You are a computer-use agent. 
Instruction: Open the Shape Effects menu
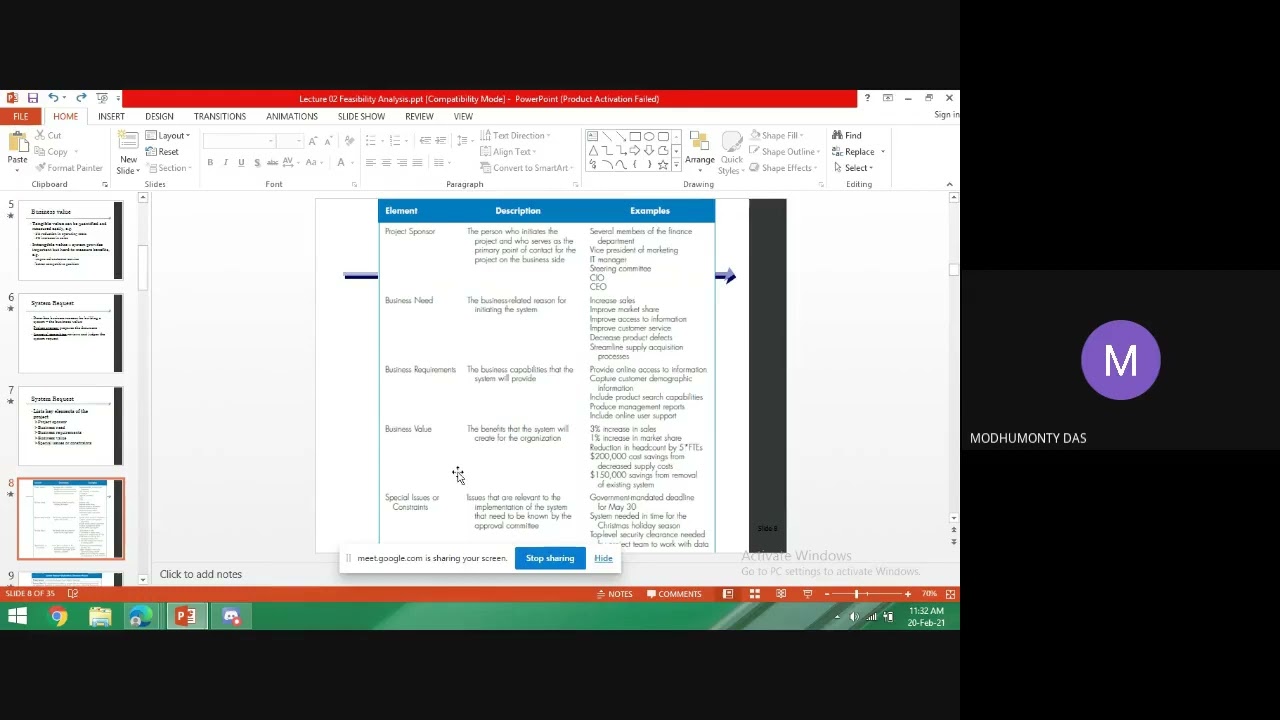tap(783, 168)
